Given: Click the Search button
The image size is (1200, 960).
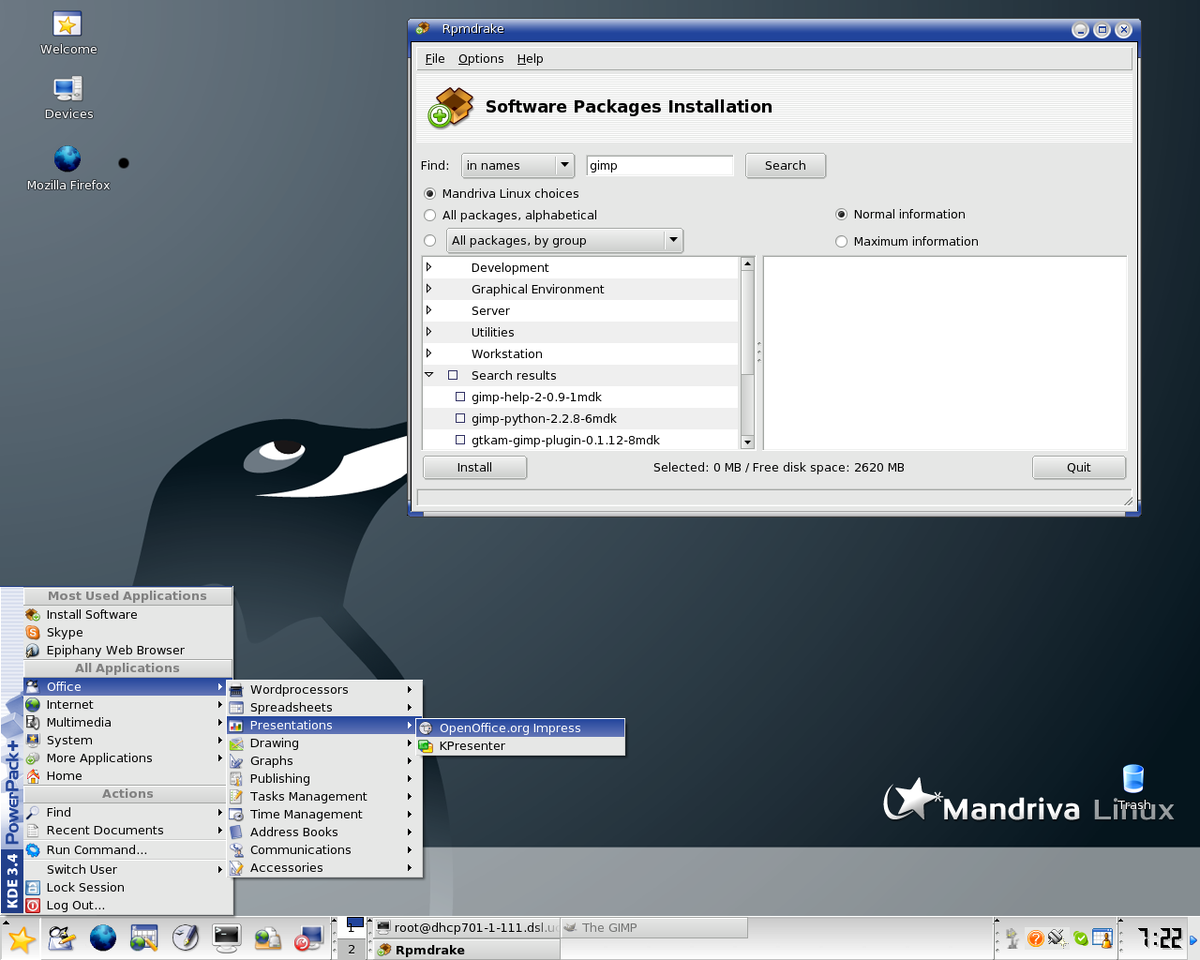Looking at the screenshot, I should pos(785,166).
